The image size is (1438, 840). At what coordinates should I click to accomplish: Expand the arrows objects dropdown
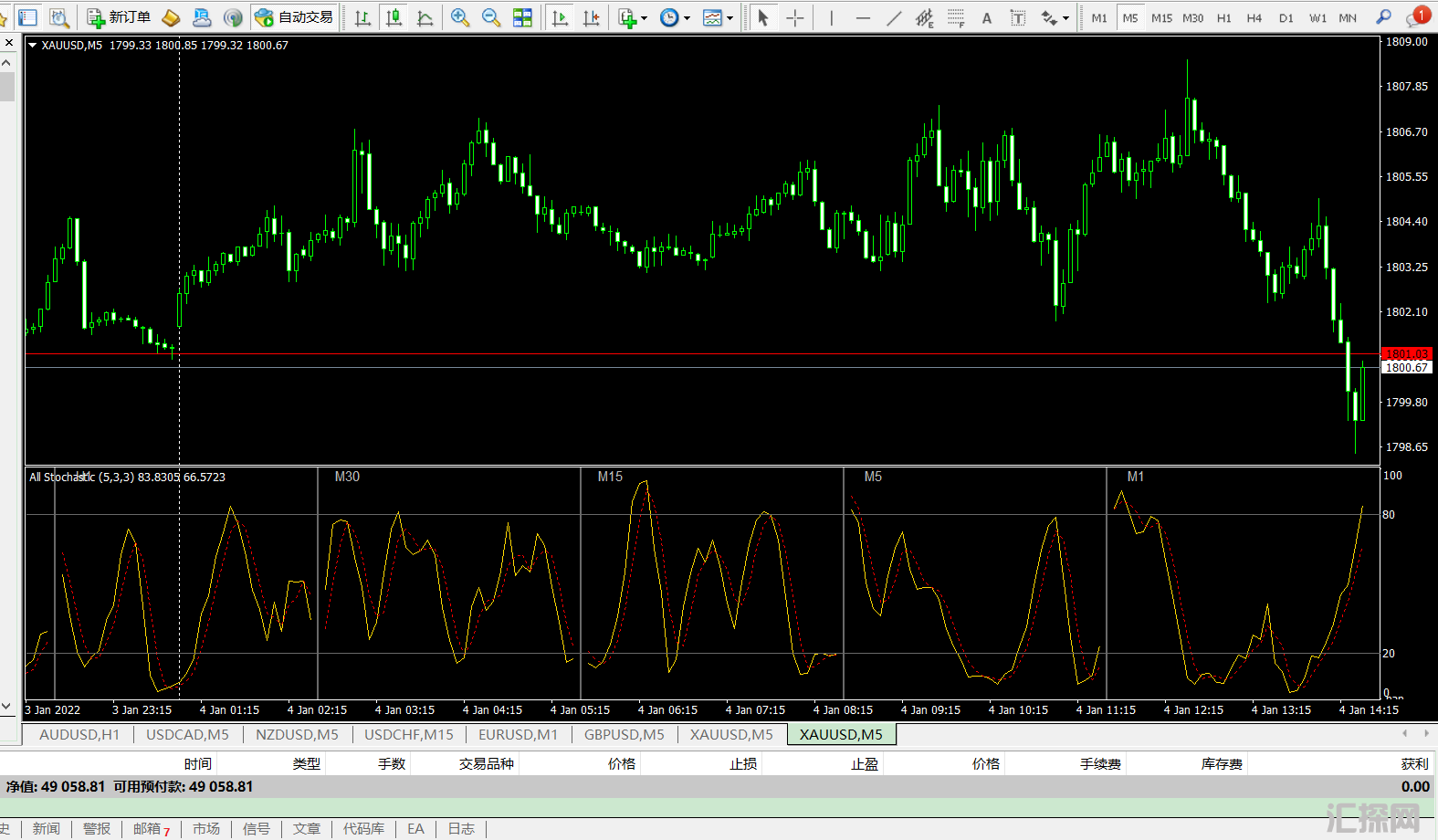(1065, 18)
